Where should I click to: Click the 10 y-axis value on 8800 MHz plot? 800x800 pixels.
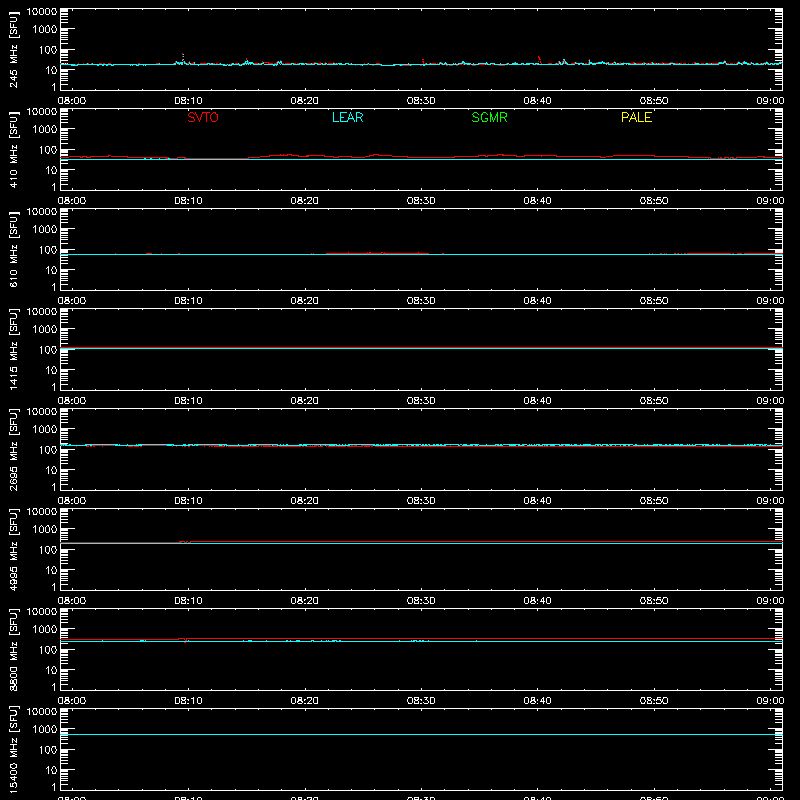click(x=52, y=670)
